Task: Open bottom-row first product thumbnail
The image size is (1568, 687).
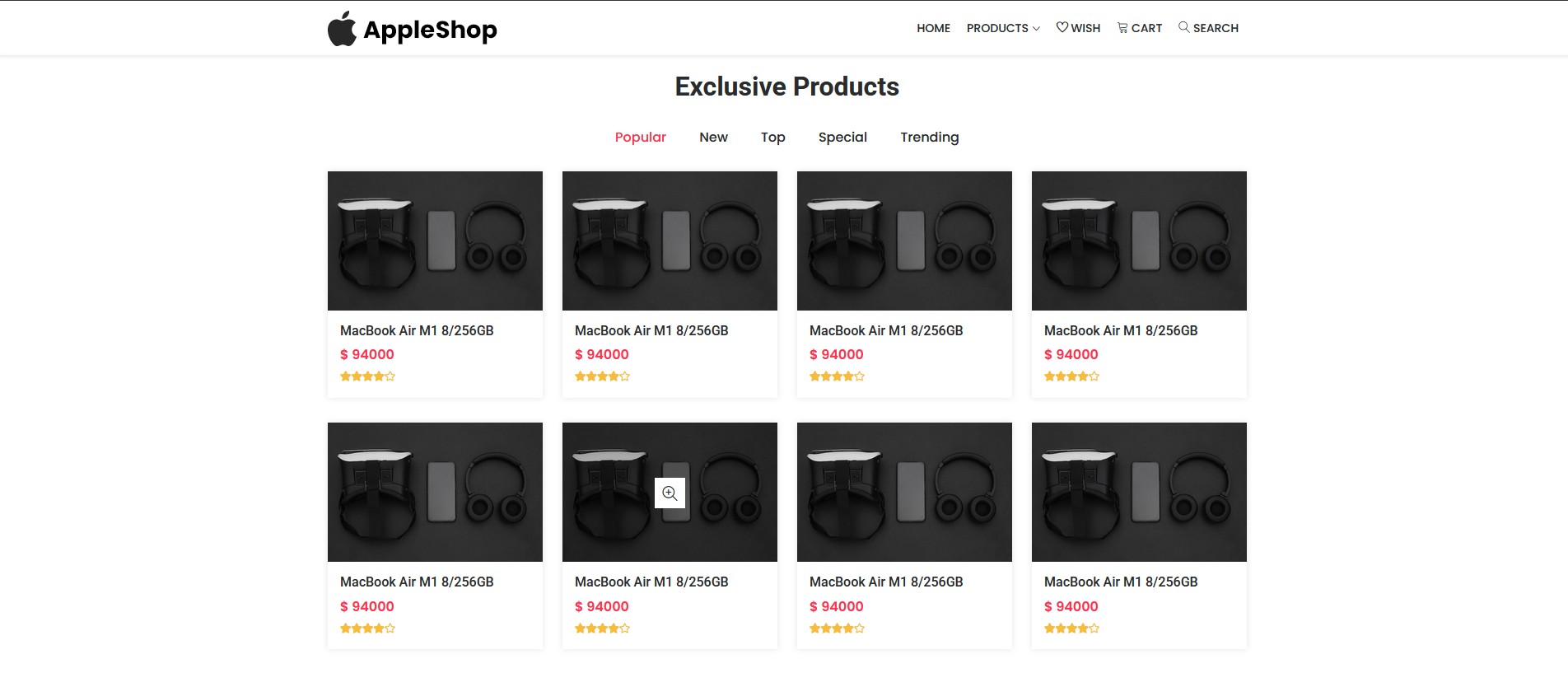Action: 435,492
